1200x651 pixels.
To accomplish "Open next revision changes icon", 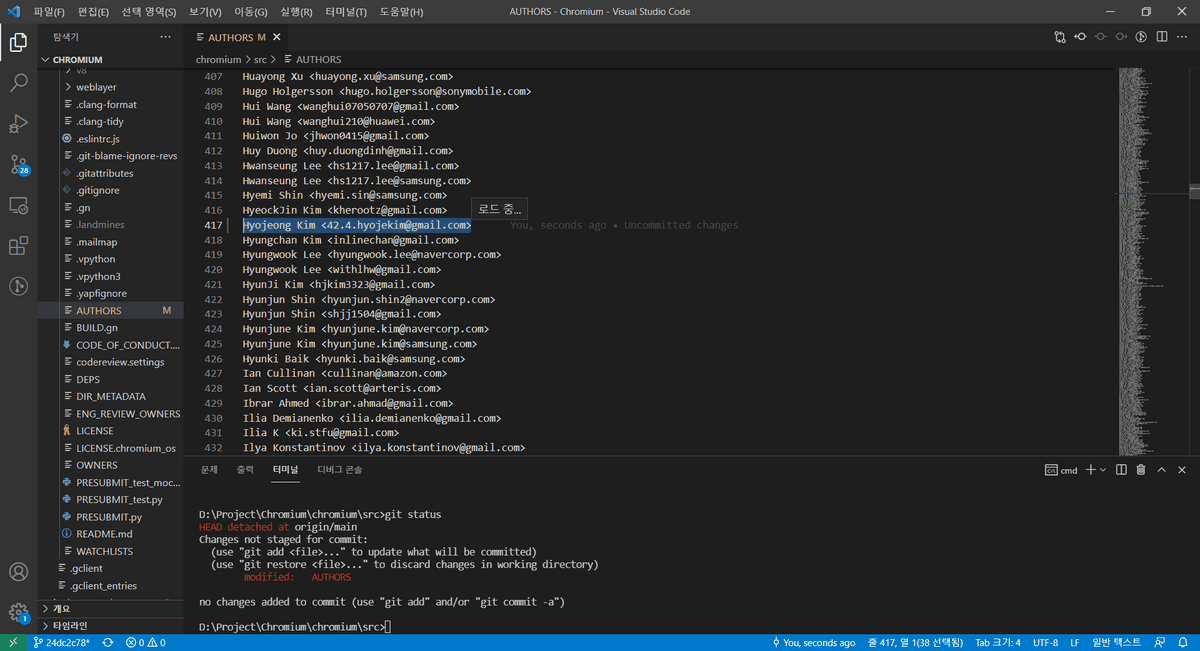I will point(1120,37).
